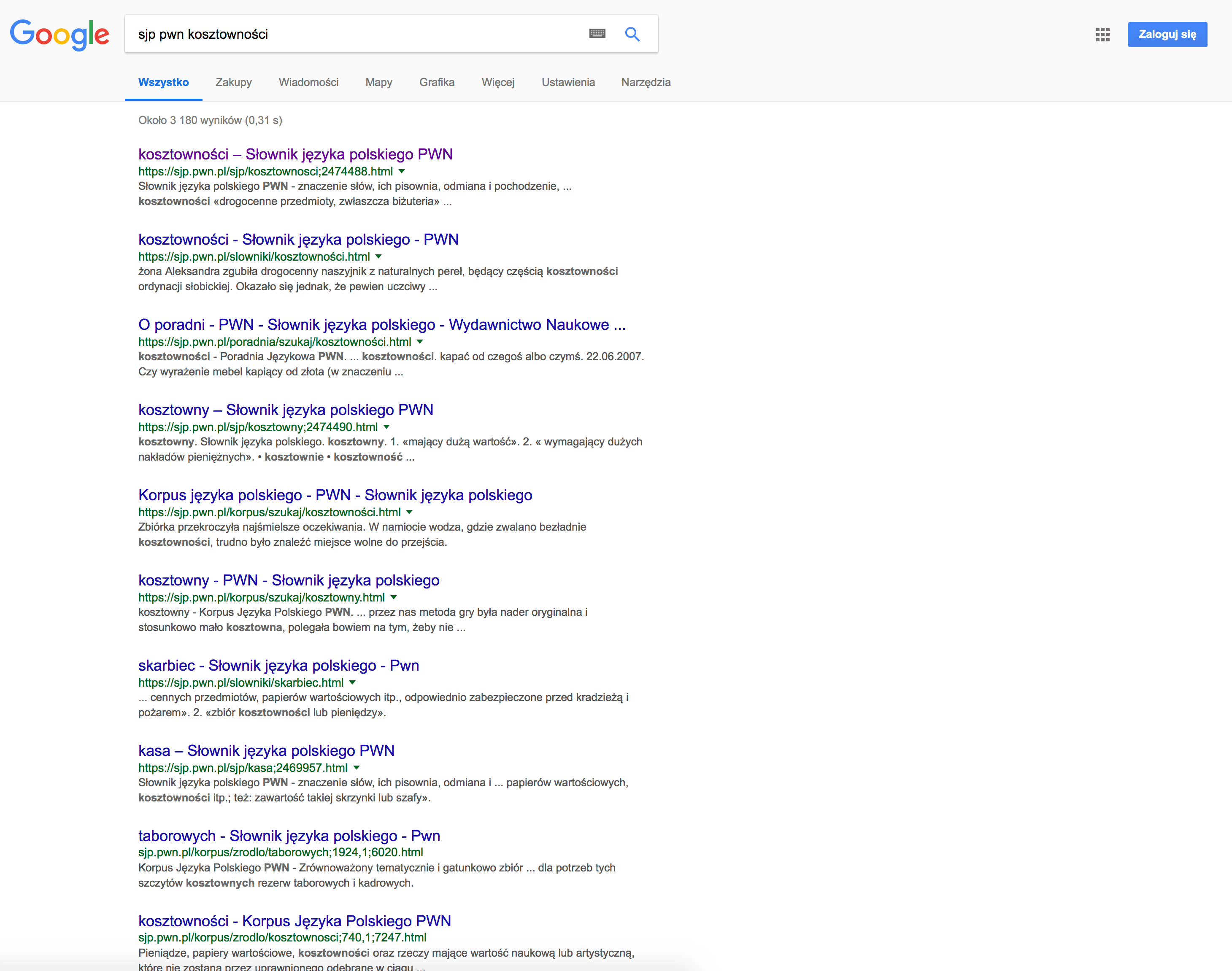Image resolution: width=1232 pixels, height=971 pixels.
Task: Open result 'kosztowności - Słownik języka polskiego - PWN'
Action: [298, 239]
